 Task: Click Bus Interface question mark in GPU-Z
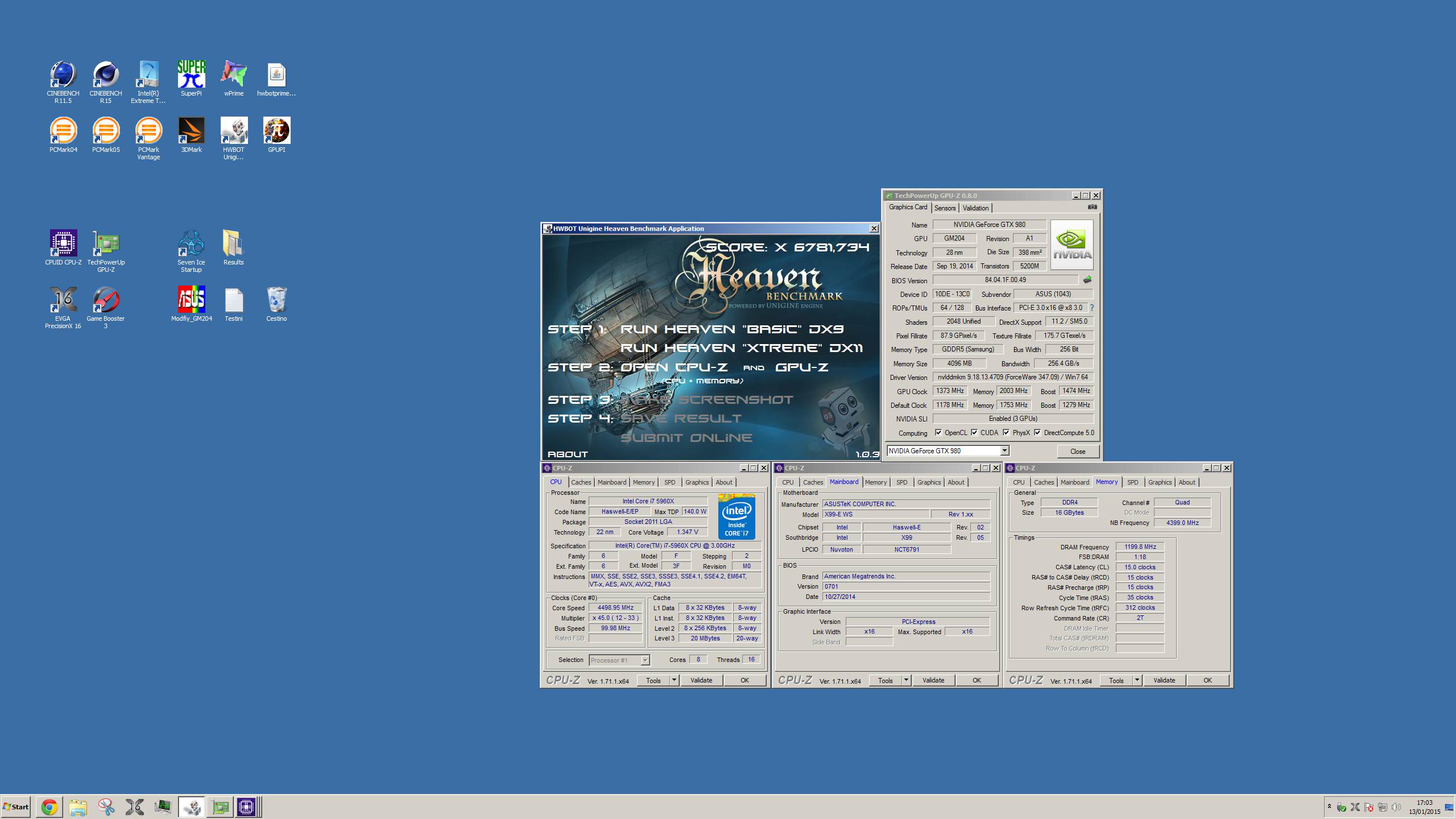[x=1092, y=308]
